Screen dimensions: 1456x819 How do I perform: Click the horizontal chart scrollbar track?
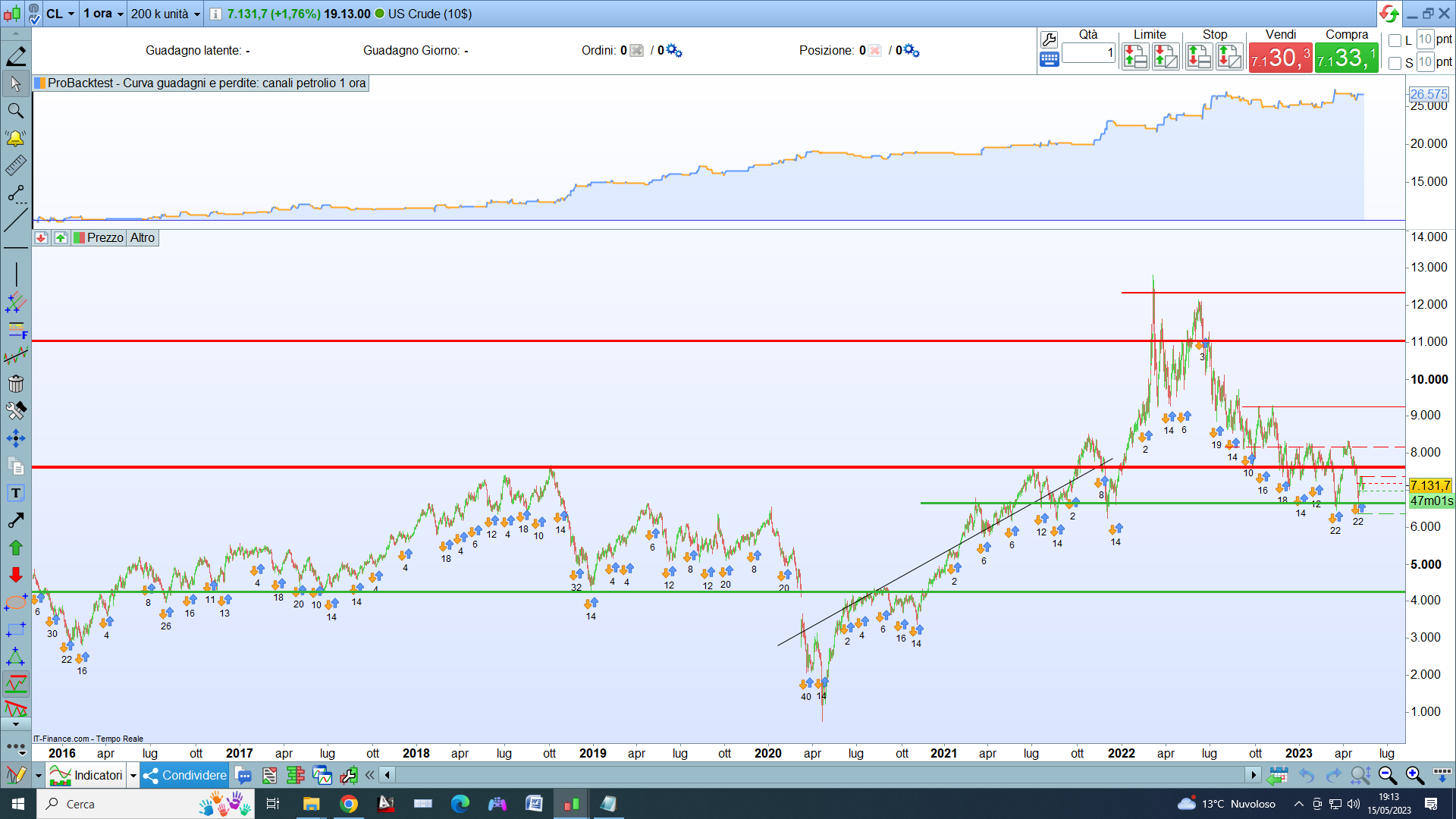point(819,775)
